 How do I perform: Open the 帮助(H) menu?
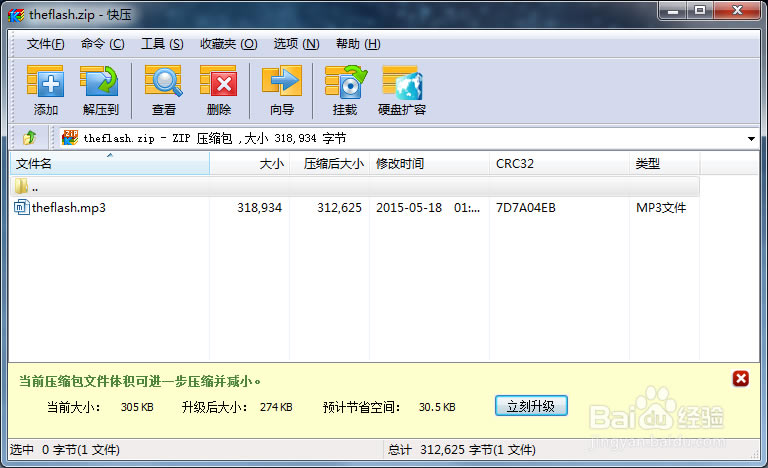[358, 44]
